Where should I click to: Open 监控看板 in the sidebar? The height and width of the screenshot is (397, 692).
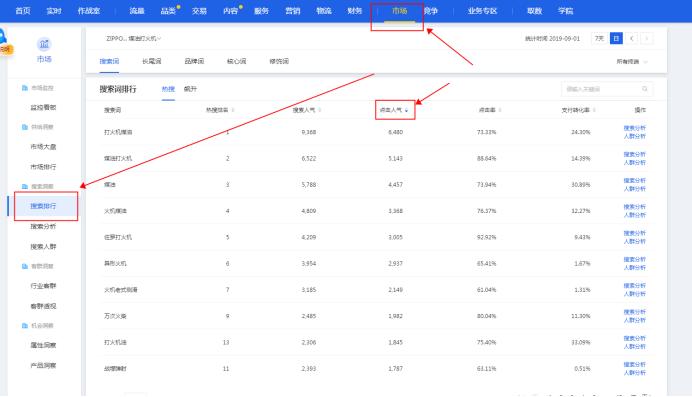[x=43, y=107]
